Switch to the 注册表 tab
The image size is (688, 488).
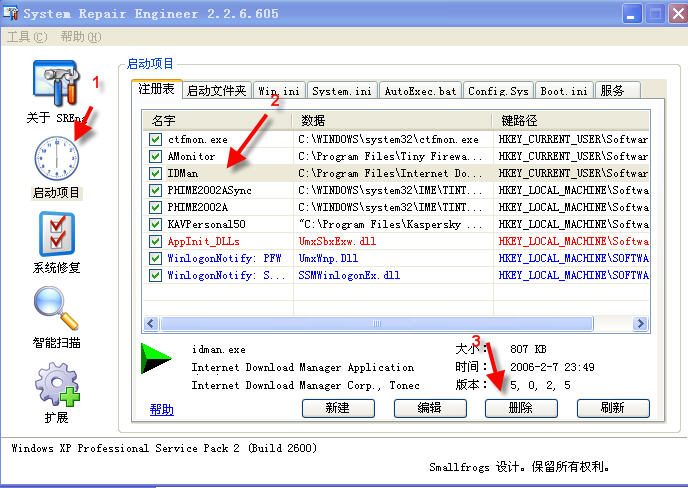157,89
